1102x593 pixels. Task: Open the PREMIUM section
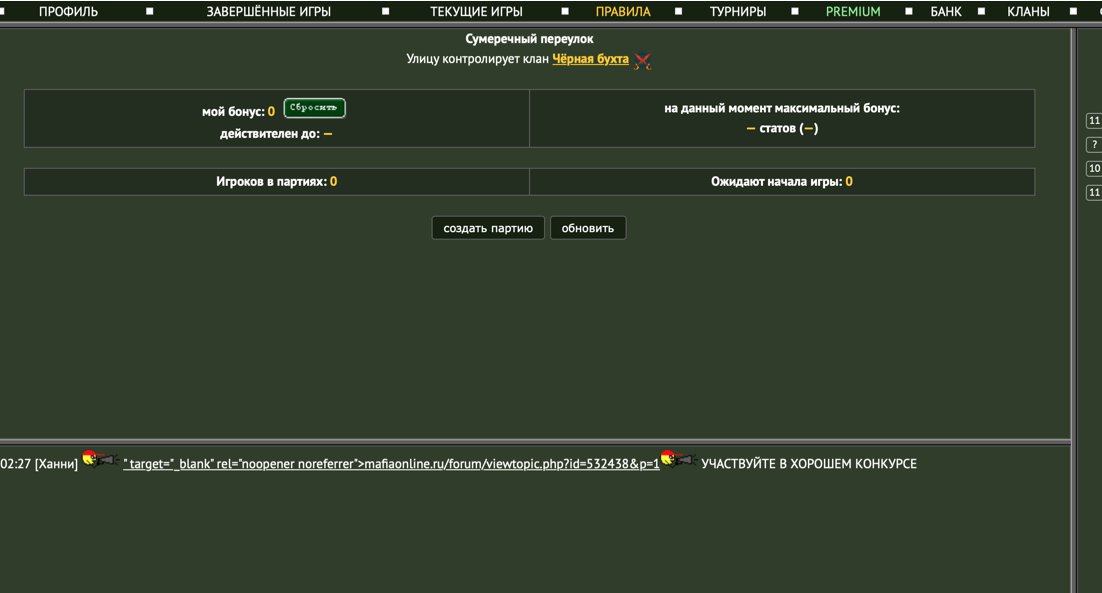click(x=853, y=11)
